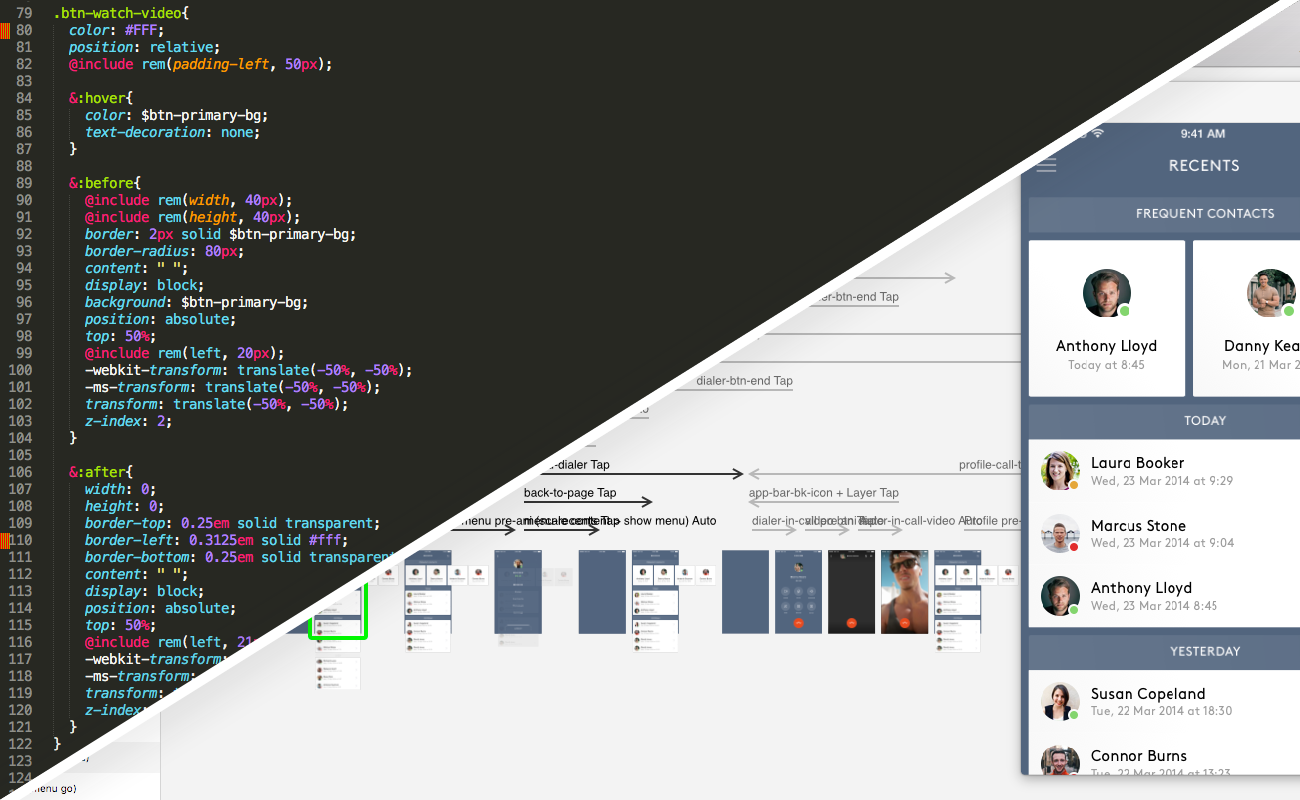Viewport: 1300px width, 800px height.
Task: Click 'background: $btn-primary-bg;' on line 96
Action: point(196,302)
